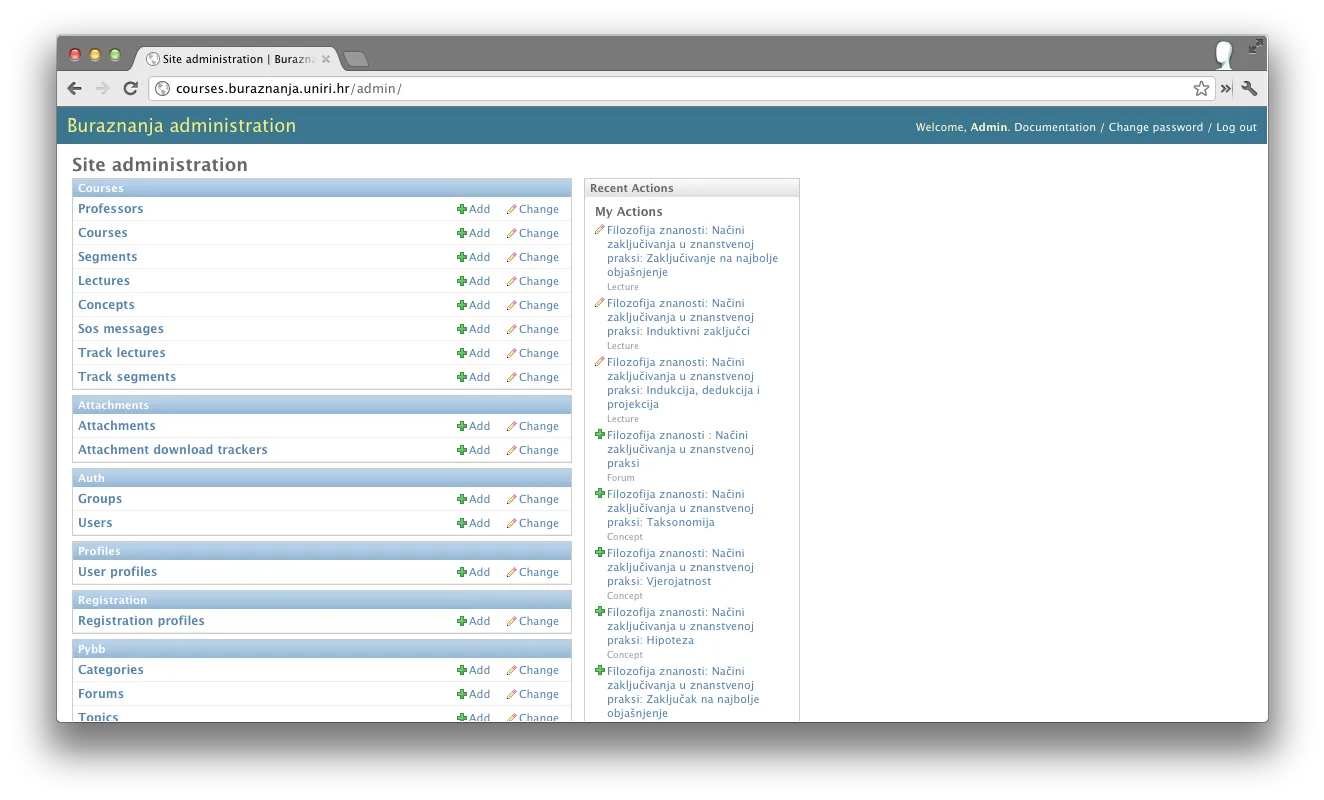
Task: Toggle fullscreen with the window expand arrows
Action: pyautogui.click(x=1255, y=46)
